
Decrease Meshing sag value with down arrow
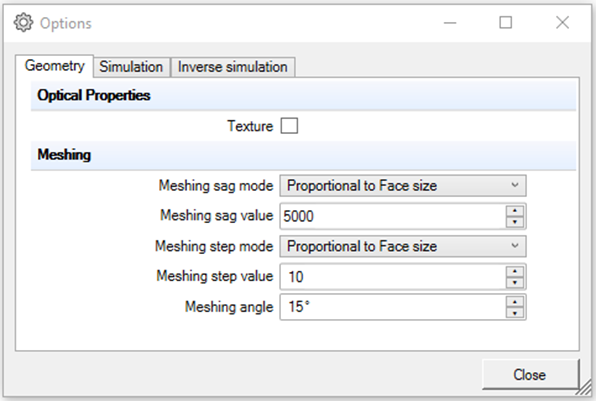[515, 222]
